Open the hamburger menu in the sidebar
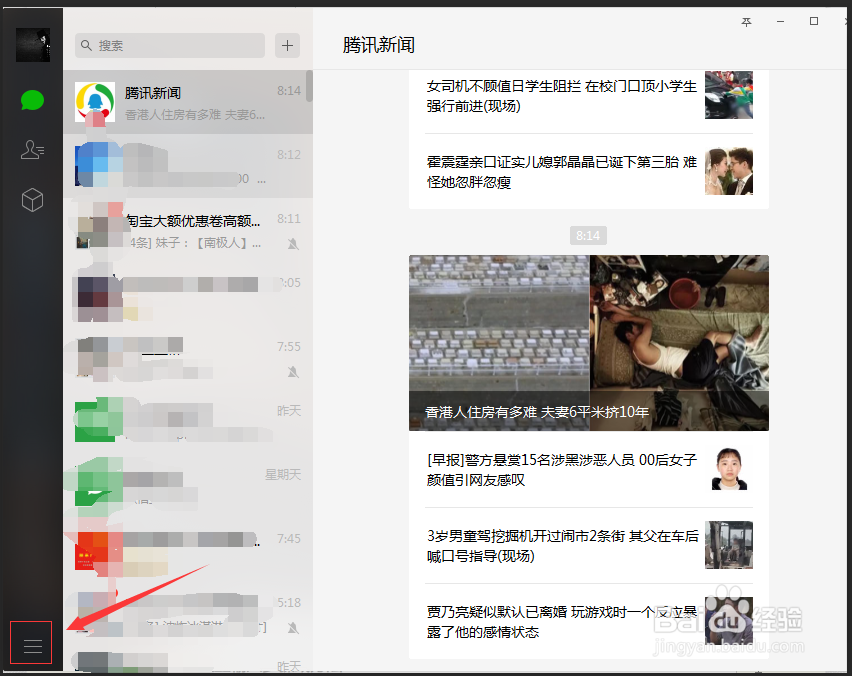Screen dimensions: 852x676 (x=33, y=646)
